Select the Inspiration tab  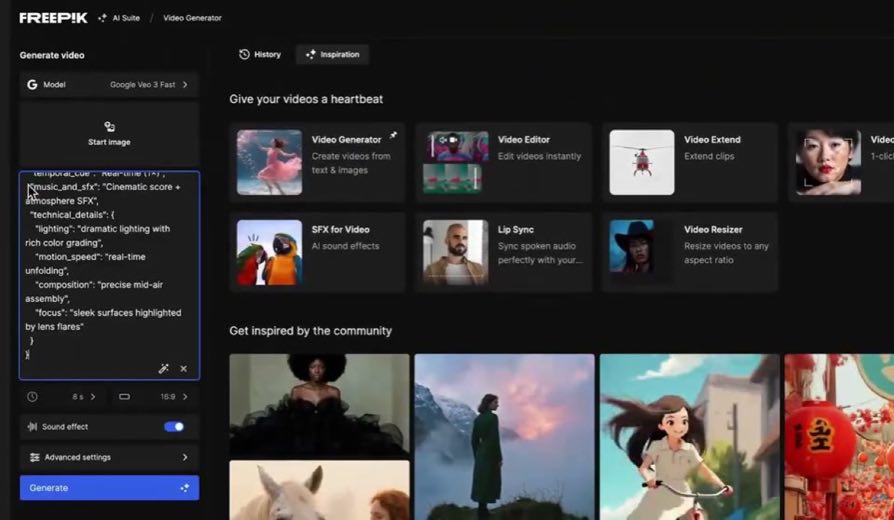(x=332, y=55)
